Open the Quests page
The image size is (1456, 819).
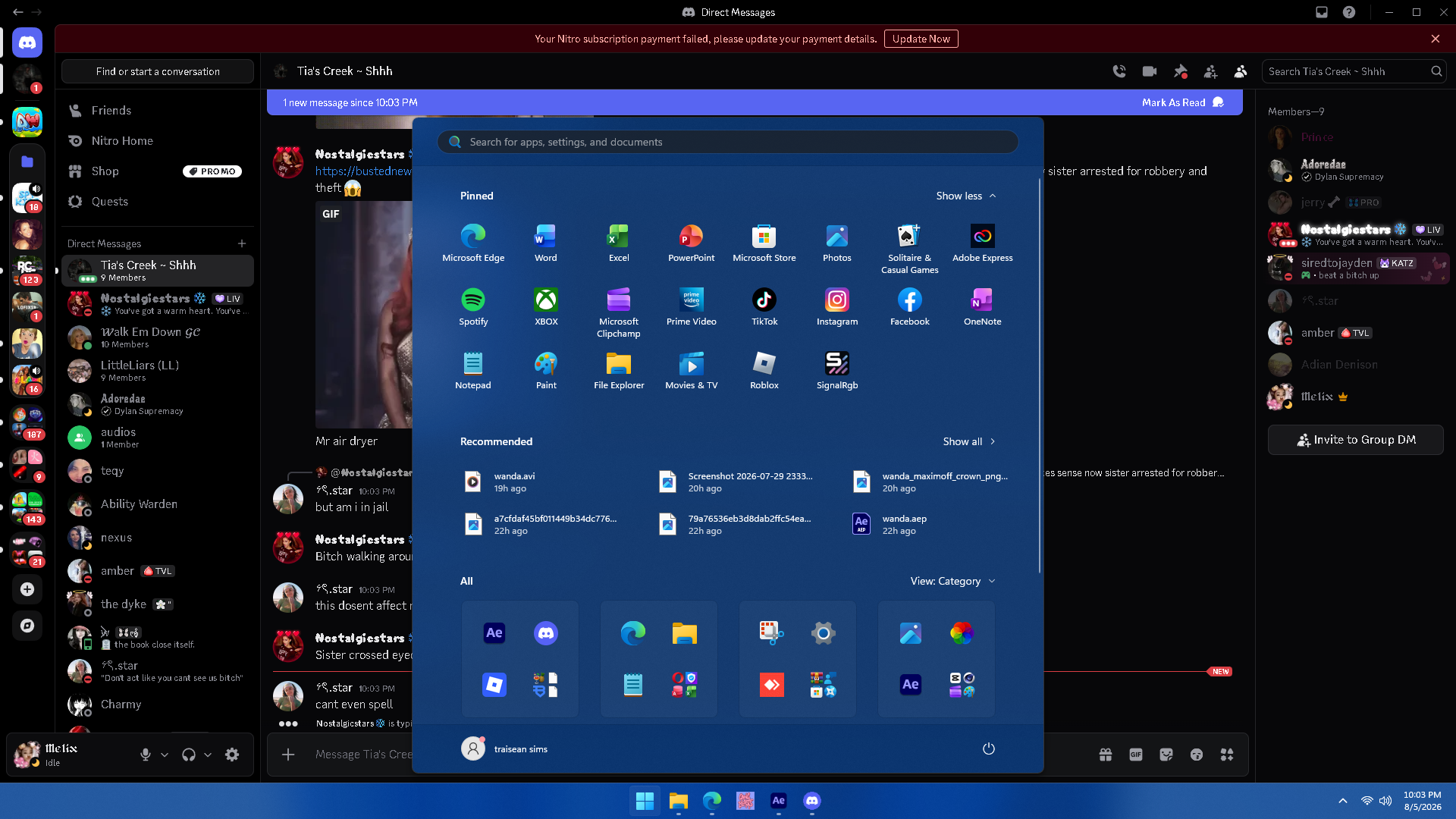tap(158, 202)
